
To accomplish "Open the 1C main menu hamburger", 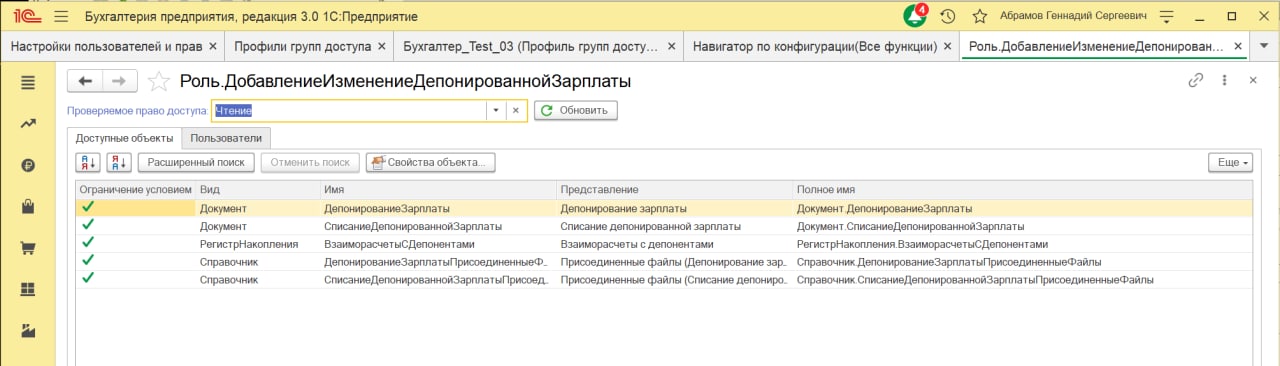I will coord(61,17).
